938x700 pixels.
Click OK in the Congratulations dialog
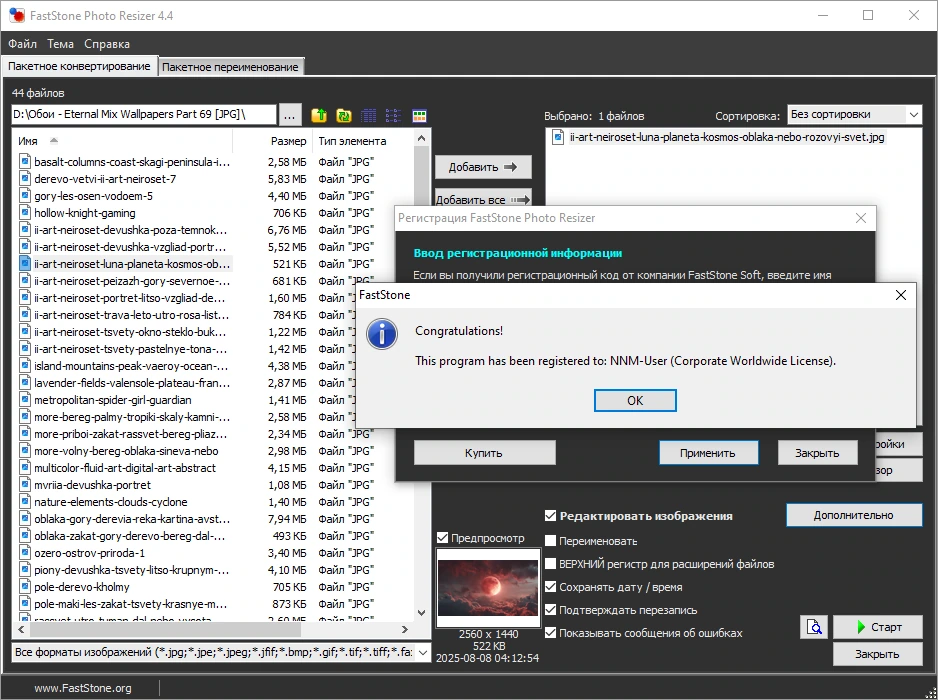(635, 400)
